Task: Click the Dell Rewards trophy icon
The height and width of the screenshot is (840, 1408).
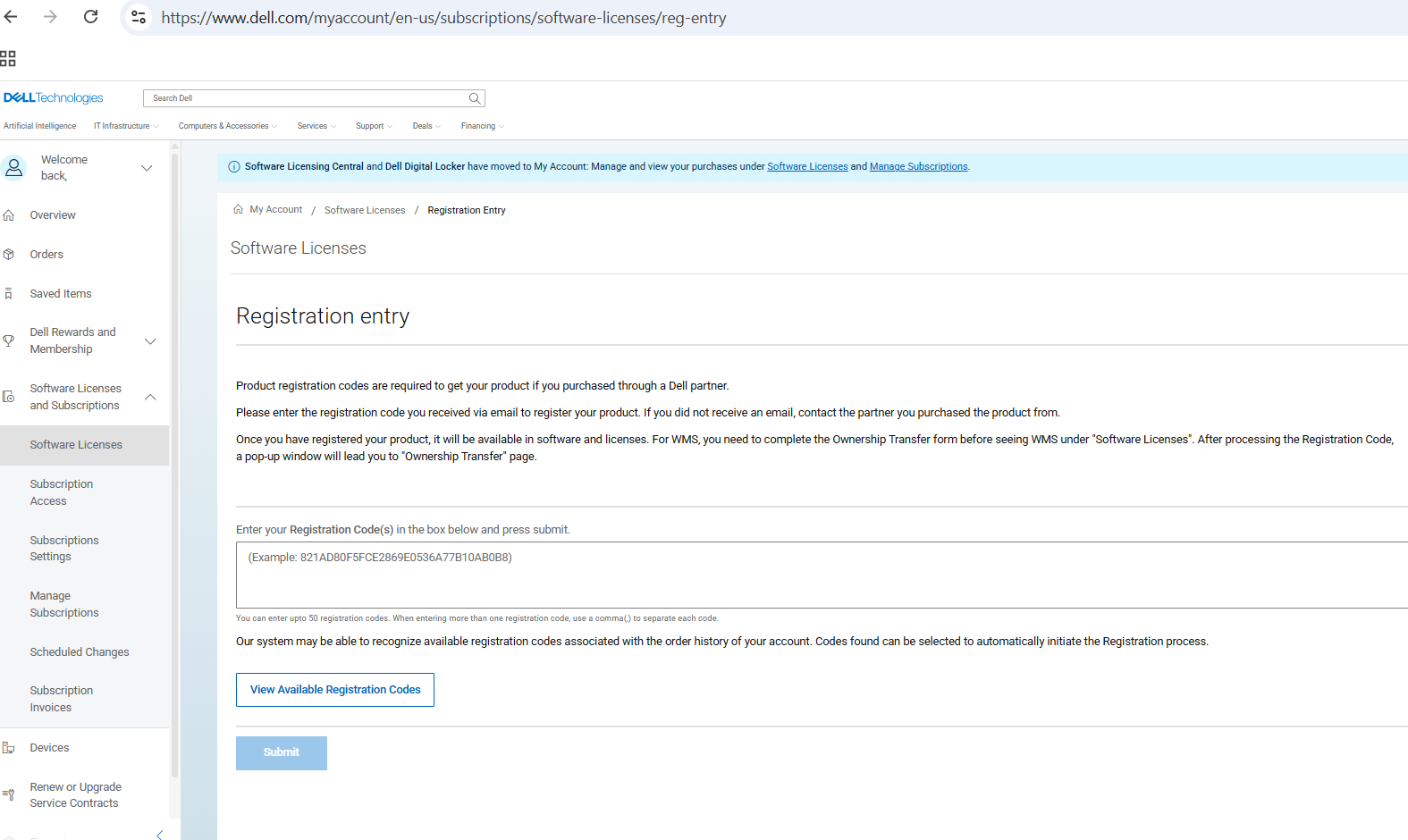Action: pos(9,340)
